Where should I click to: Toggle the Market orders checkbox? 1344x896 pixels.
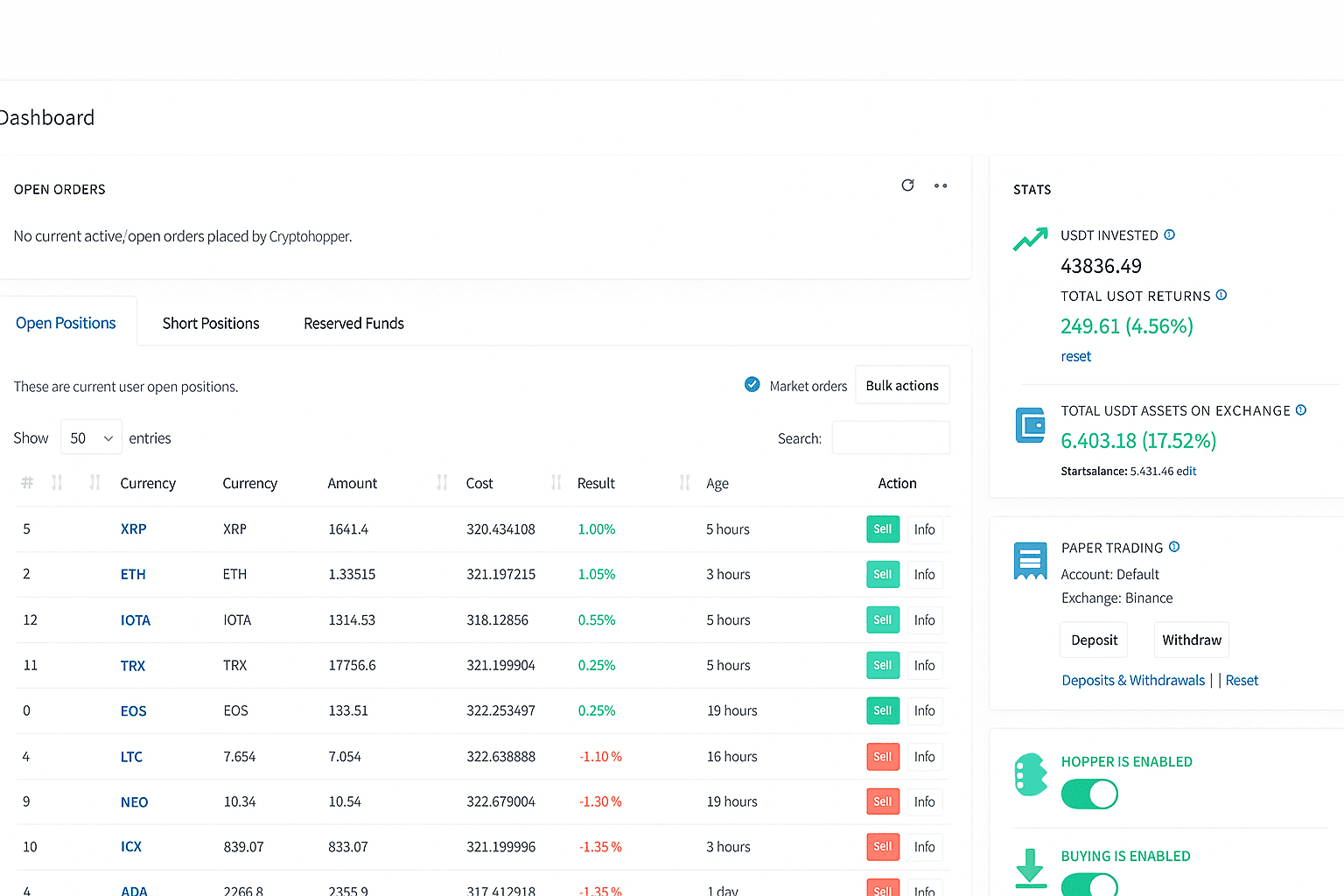[752, 384]
